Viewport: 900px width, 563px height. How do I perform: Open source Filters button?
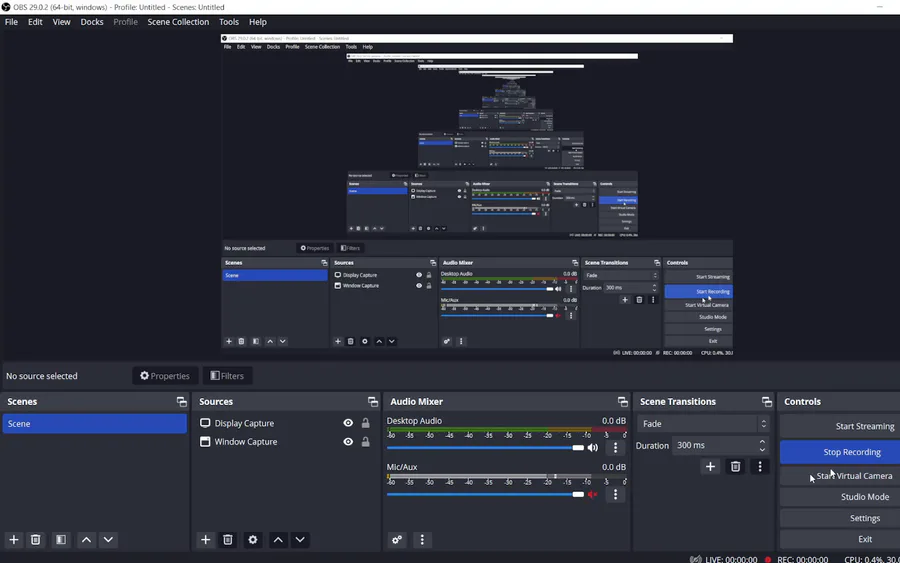coord(227,376)
